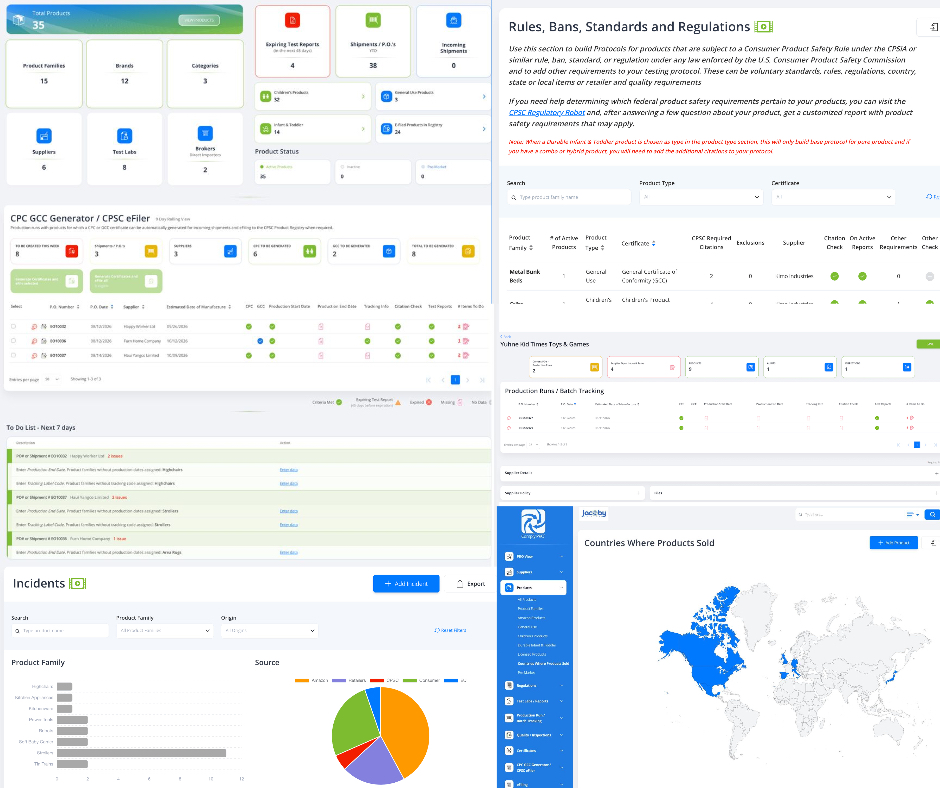Expand the Certificates sidebar menu
Viewport: 940px width, 788px height.
coord(561,750)
